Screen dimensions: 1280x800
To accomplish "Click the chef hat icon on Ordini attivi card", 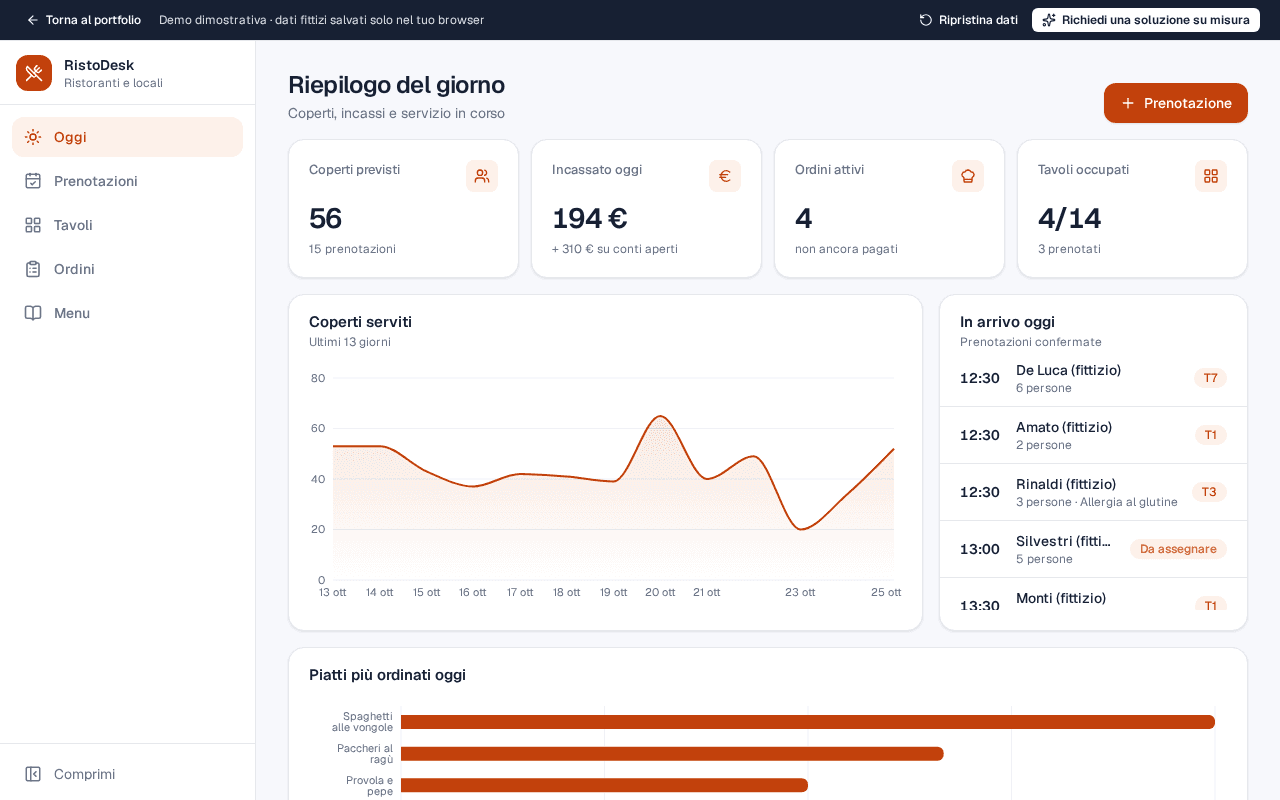I will (968, 176).
